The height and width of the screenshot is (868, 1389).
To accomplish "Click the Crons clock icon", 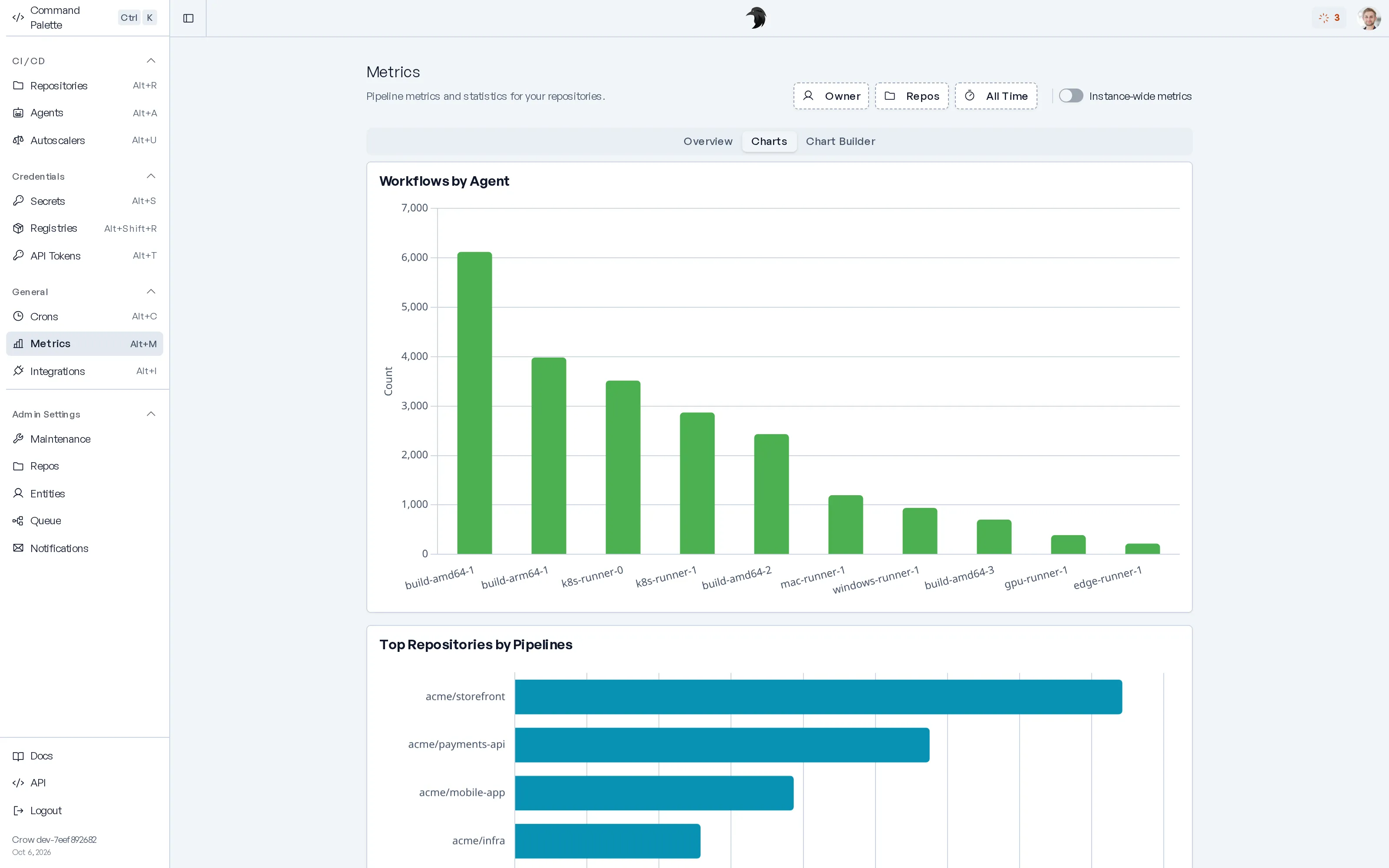I will (18, 316).
